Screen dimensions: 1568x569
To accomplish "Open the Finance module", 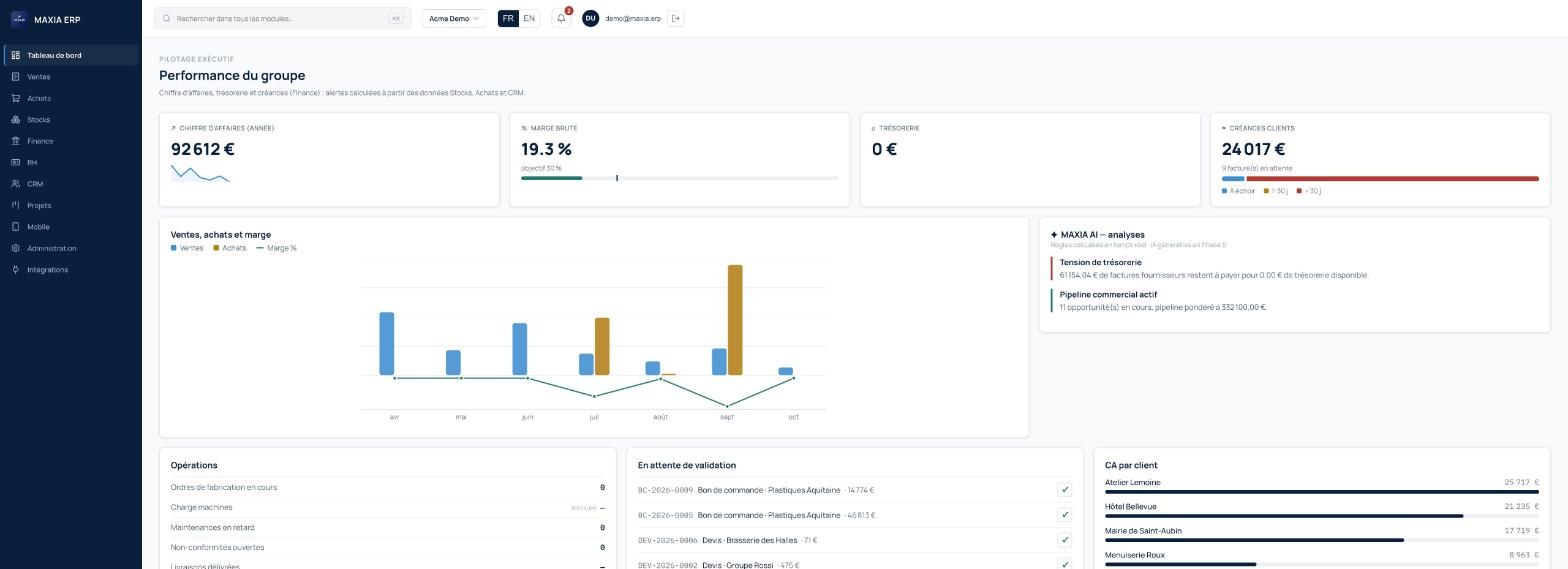I will coord(70,141).
